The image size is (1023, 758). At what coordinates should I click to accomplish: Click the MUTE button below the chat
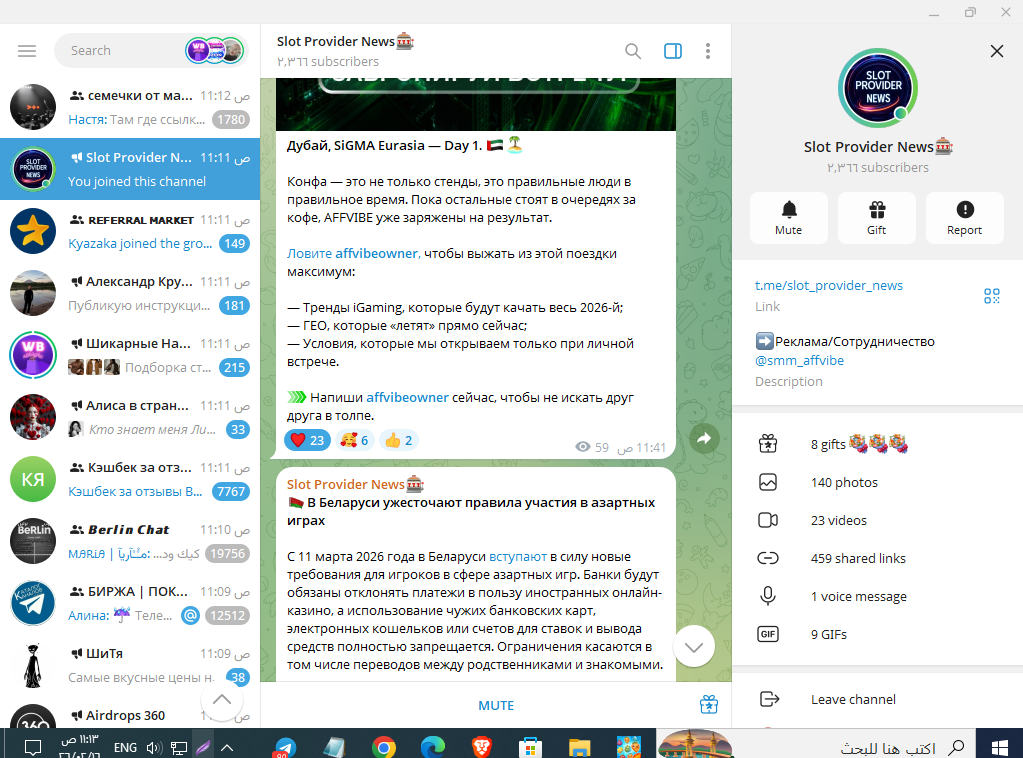(x=496, y=705)
